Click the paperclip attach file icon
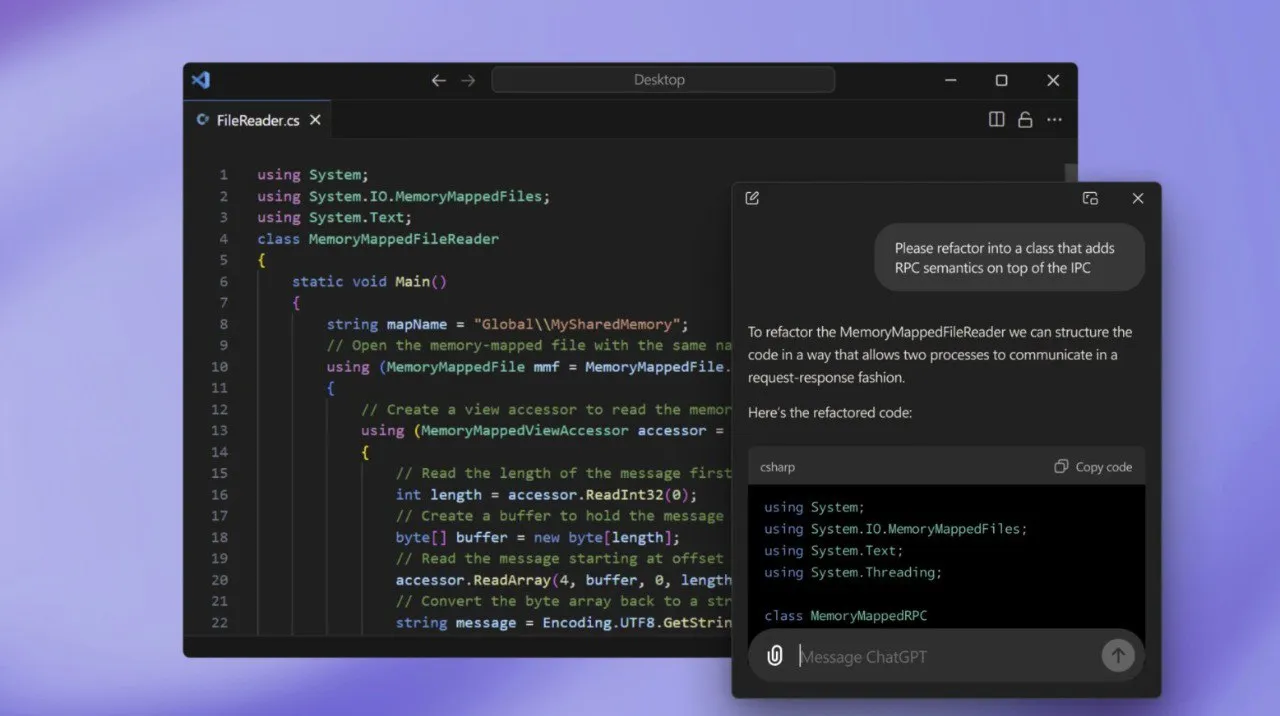Screen dimensions: 1280x716 (774, 656)
